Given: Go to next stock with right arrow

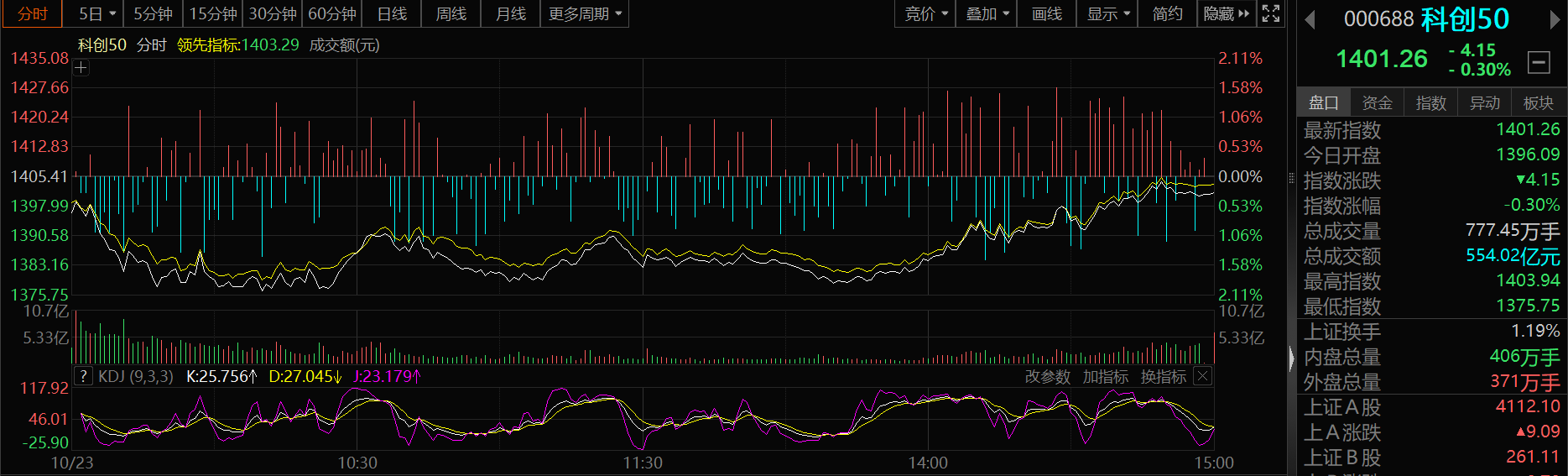Looking at the screenshot, I should tap(1555, 19).
